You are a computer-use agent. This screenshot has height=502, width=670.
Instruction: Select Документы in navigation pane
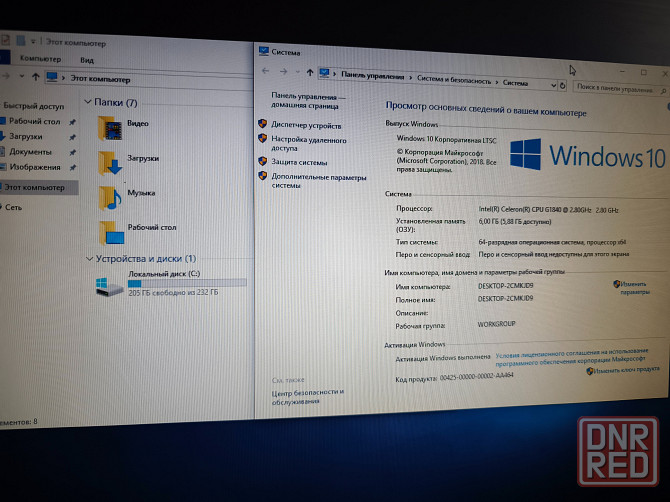coord(30,152)
